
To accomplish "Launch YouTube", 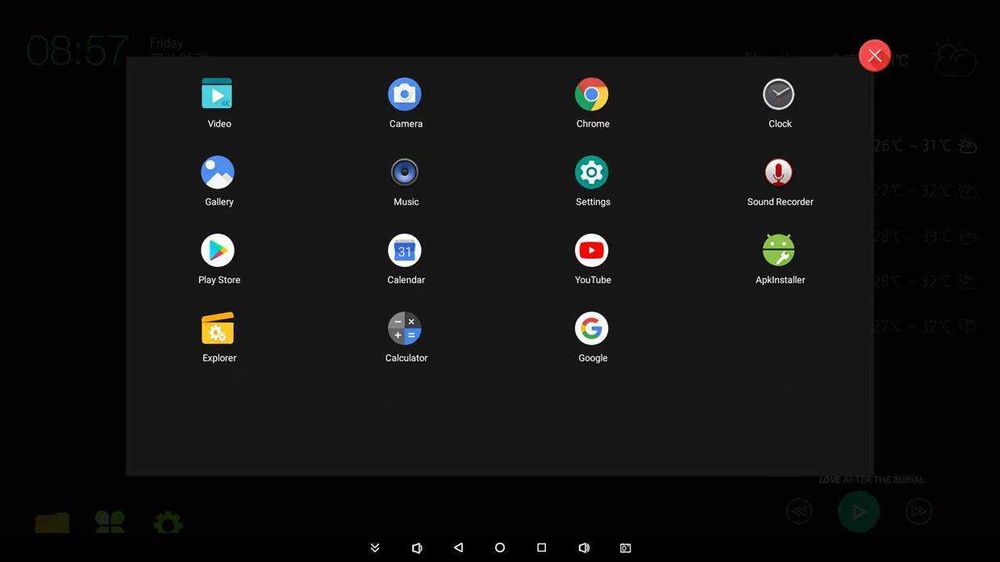I will (x=591, y=251).
